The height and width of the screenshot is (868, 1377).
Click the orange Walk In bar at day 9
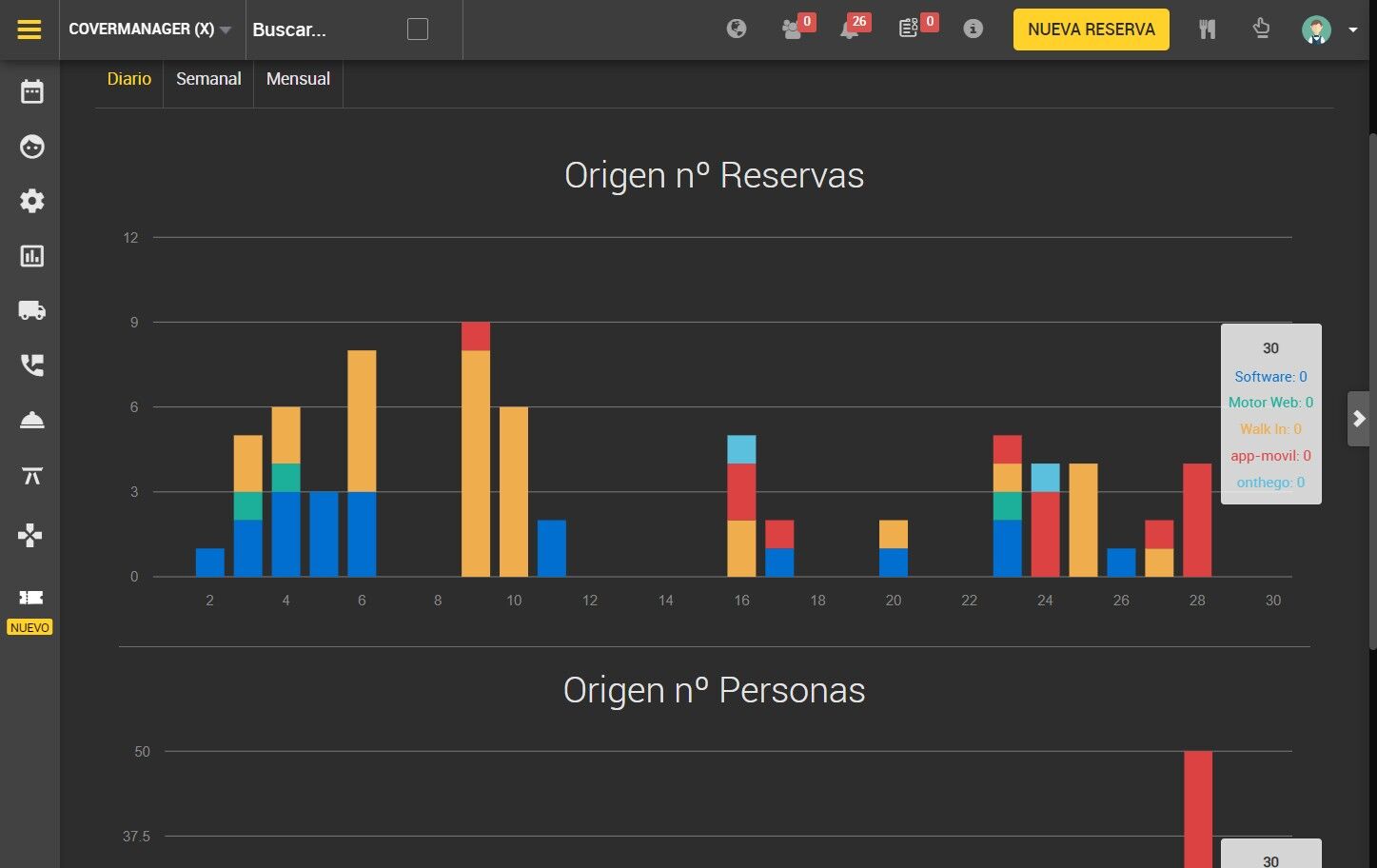[476, 463]
